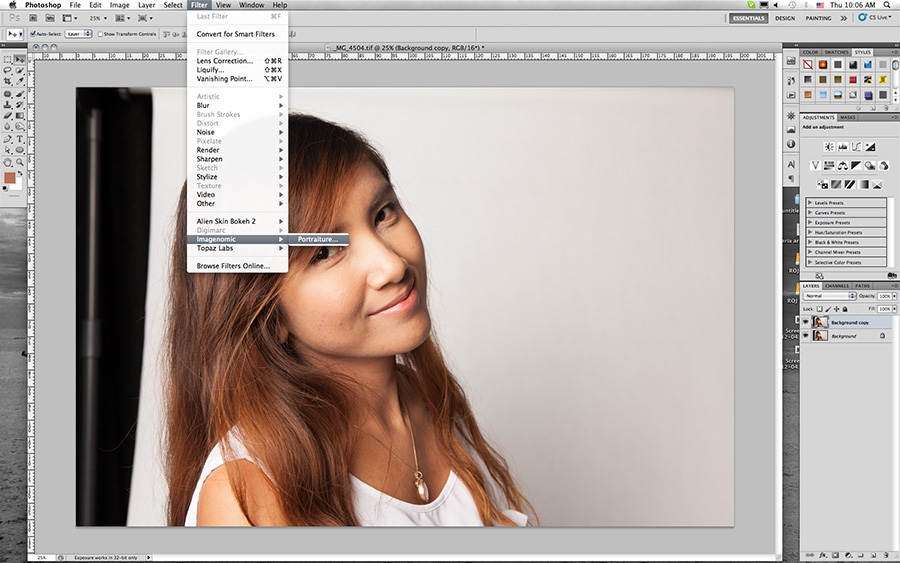The image size is (900, 563).
Task: Click the Design workspace button
Action: (x=785, y=18)
